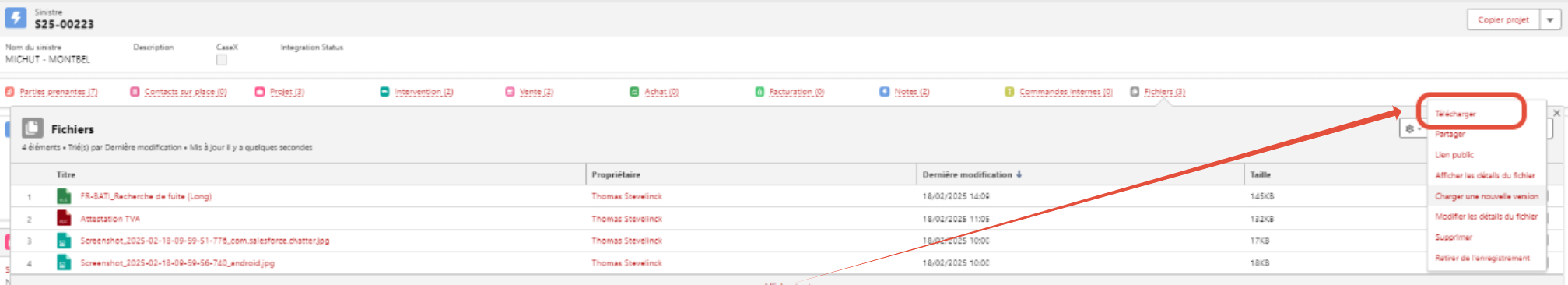
Task: Open Facturation (0) link
Action: pos(796,92)
